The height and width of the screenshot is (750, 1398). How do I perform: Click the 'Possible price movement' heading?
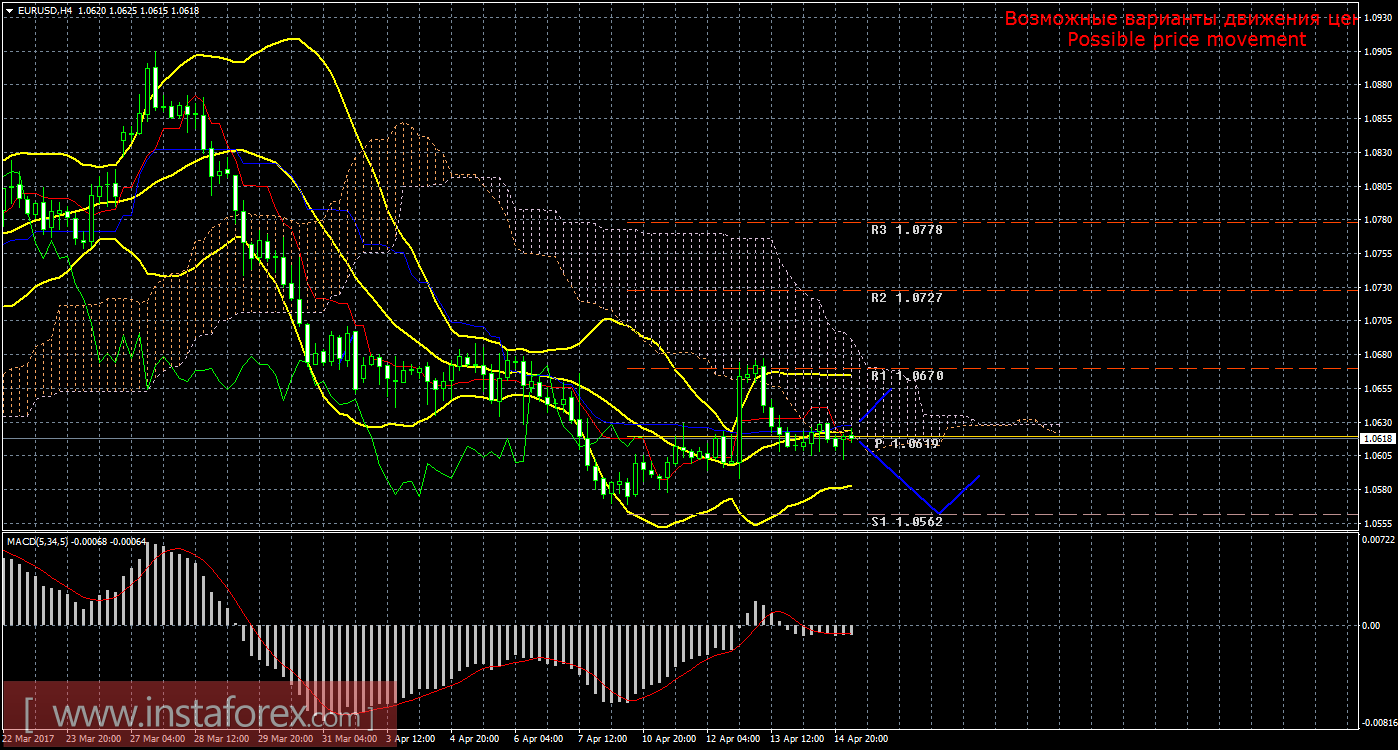pos(1186,39)
